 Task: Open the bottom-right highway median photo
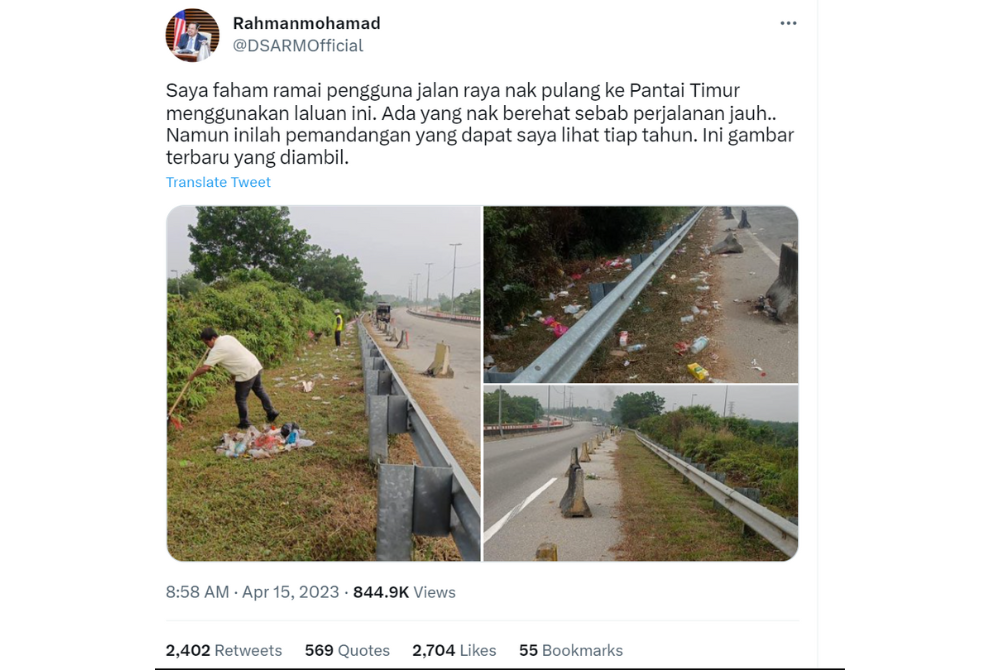pos(640,472)
